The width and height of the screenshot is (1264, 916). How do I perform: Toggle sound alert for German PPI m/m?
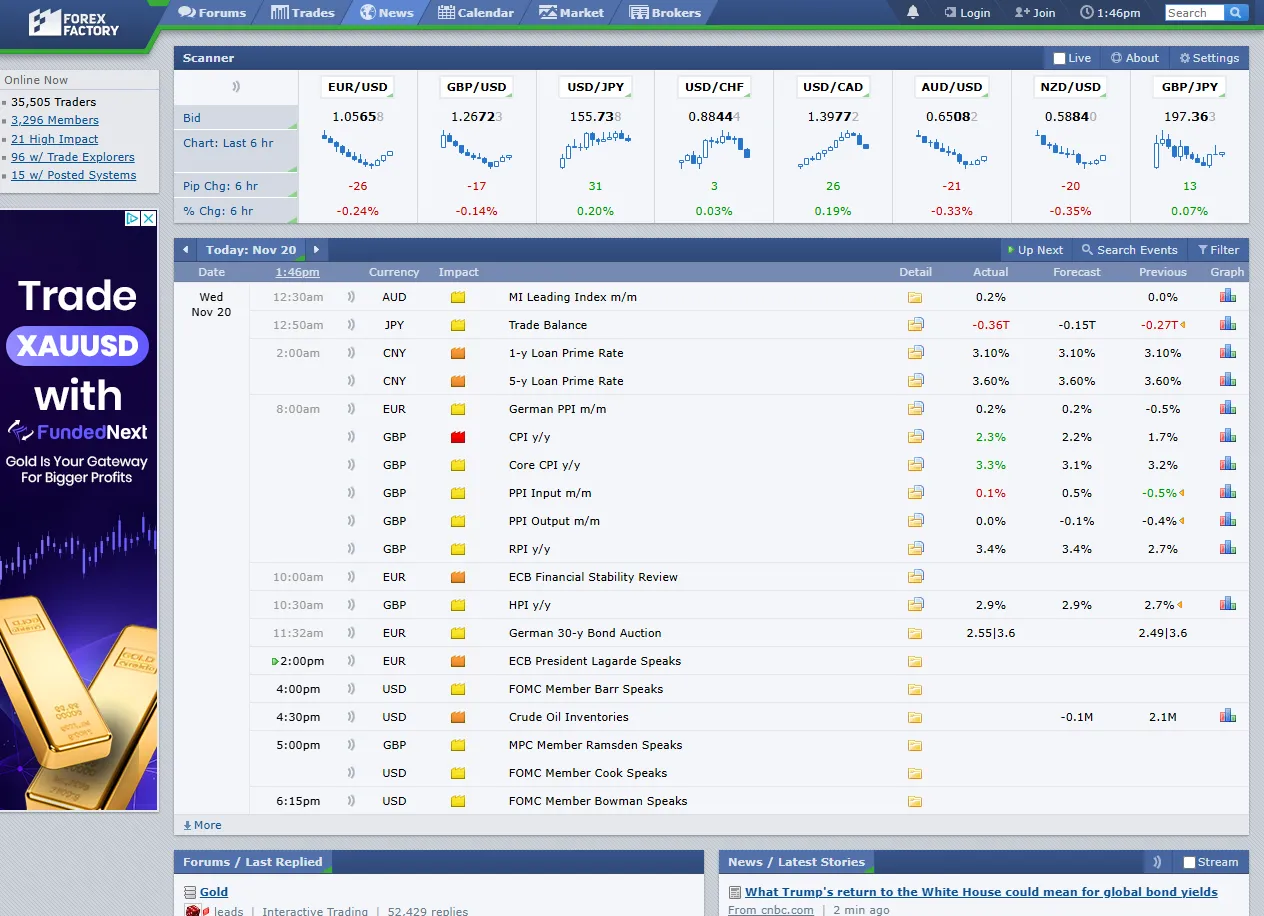(x=351, y=409)
